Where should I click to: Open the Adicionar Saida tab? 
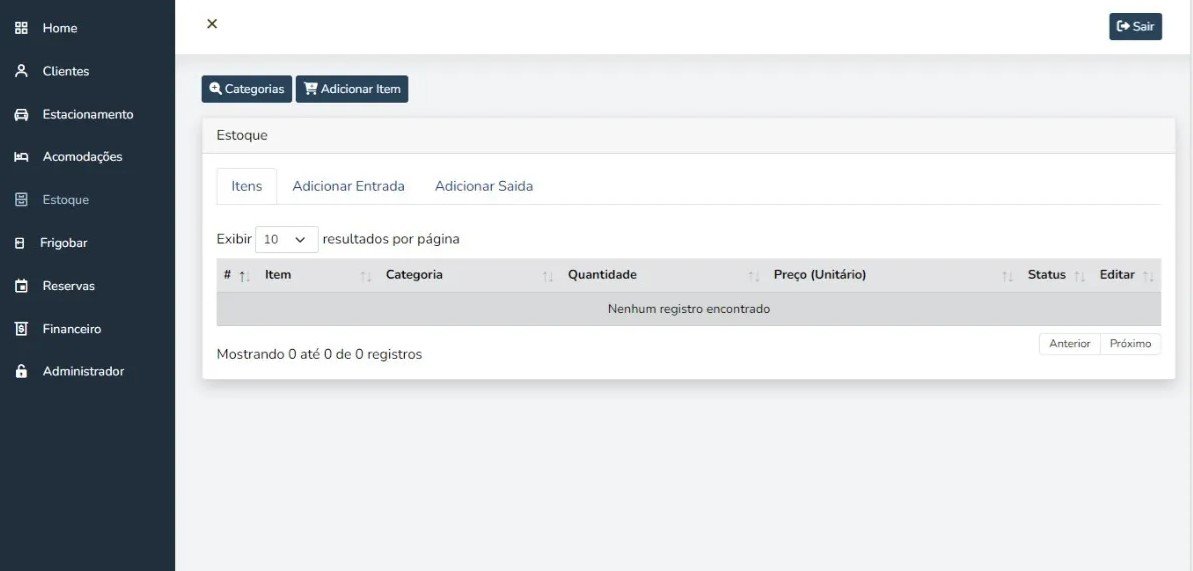(x=483, y=186)
